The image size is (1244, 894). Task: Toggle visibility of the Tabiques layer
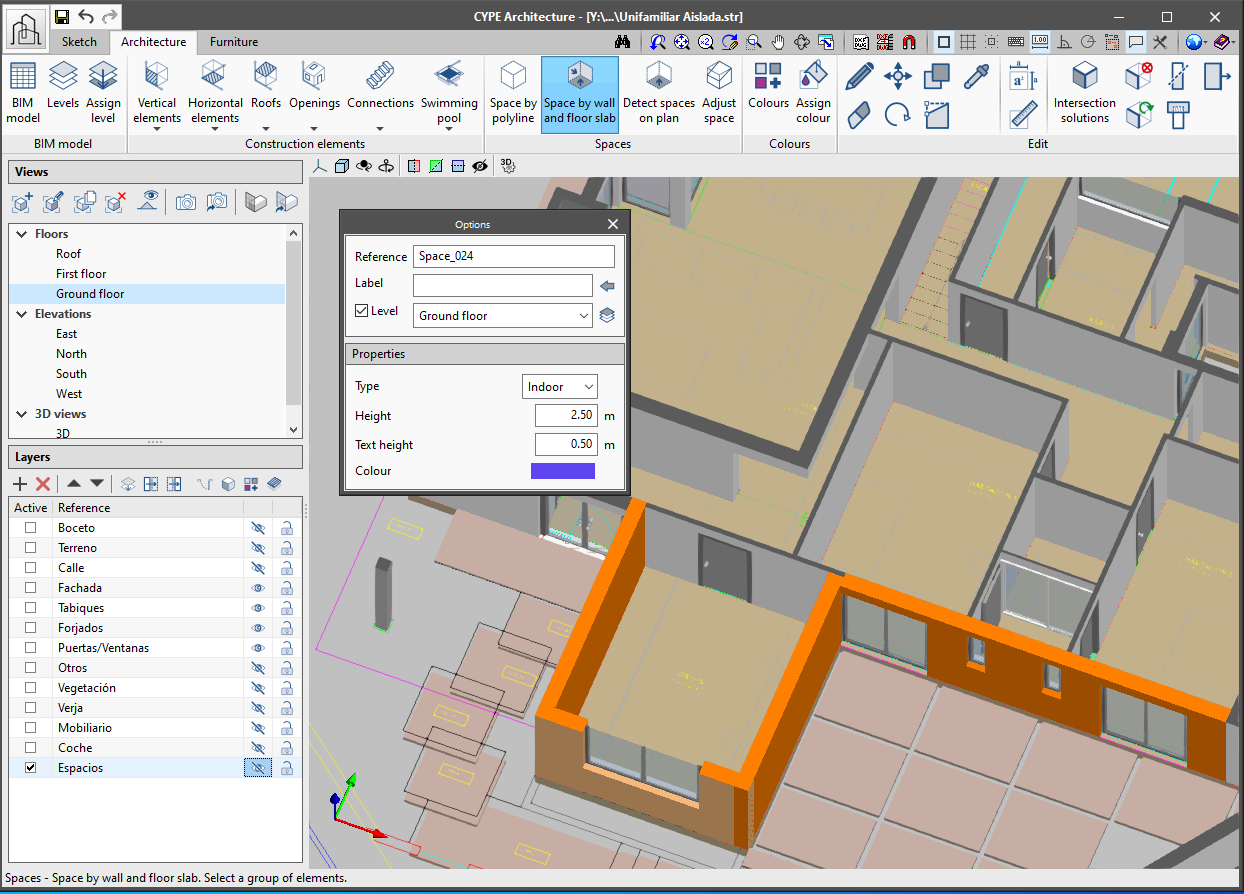258,608
